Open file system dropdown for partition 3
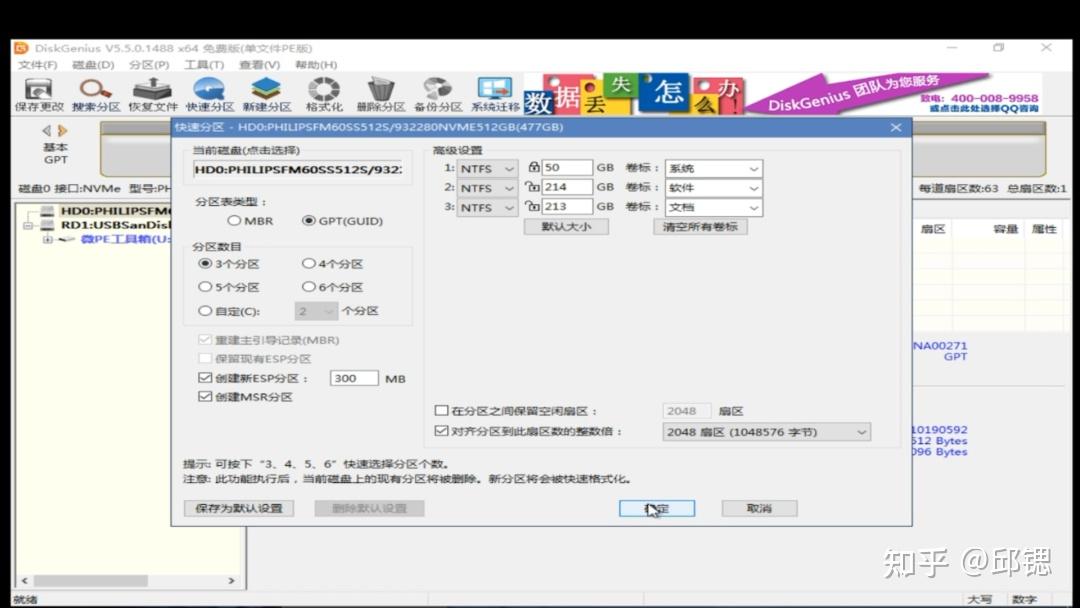1080x608 pixels. click(487, 207)
